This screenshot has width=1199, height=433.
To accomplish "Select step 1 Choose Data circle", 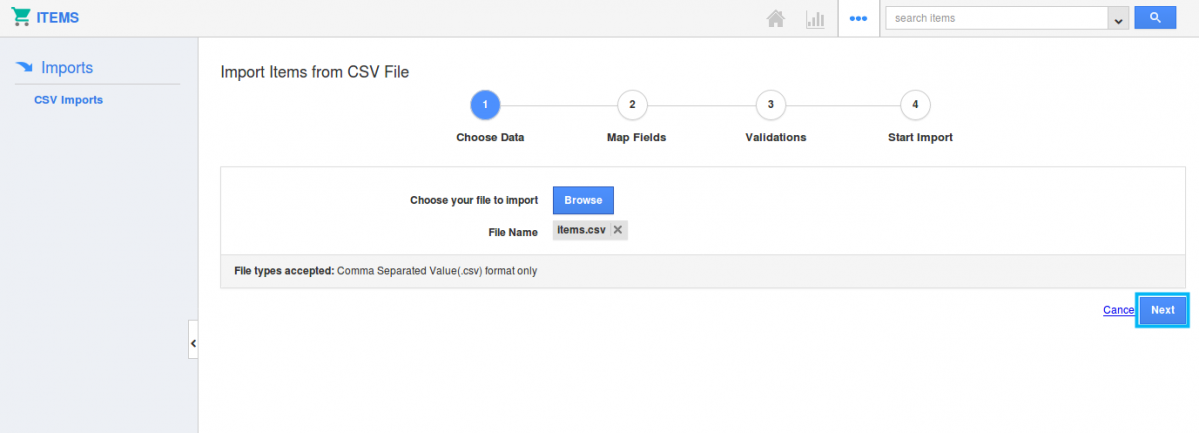I will tap(485, 104).
